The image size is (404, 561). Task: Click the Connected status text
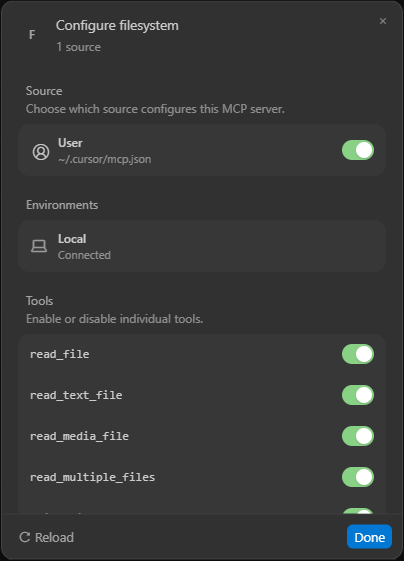click(84, 255)
